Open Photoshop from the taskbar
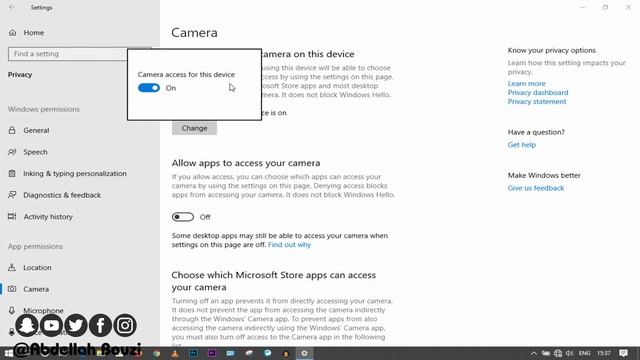Viewport: 640px width, 360px height. pyautogui.click(x=193, y=353)
